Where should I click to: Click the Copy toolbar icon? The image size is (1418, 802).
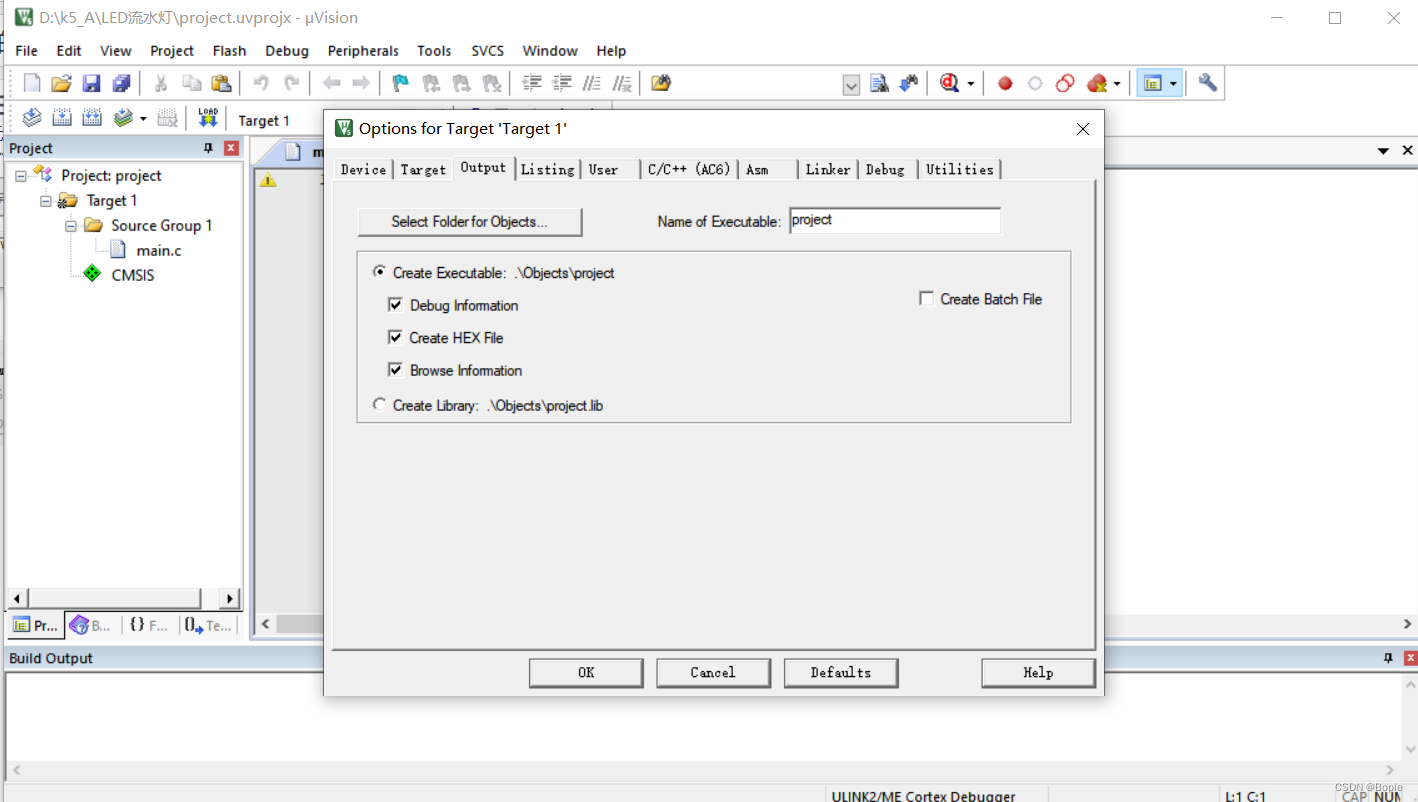pyautogui.click(x=191, y=83)
